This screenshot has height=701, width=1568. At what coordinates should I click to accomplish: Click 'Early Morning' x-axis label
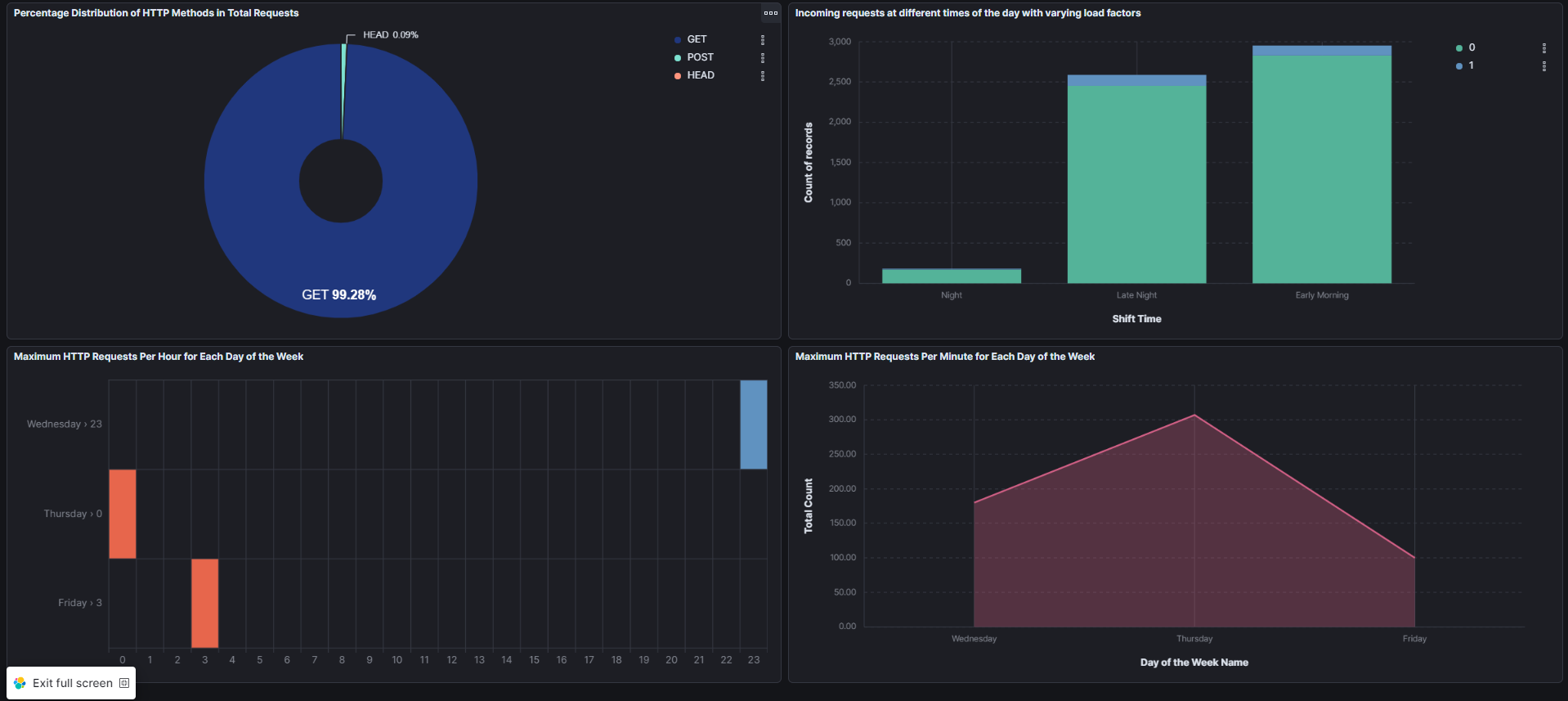tap(1322, 295)
